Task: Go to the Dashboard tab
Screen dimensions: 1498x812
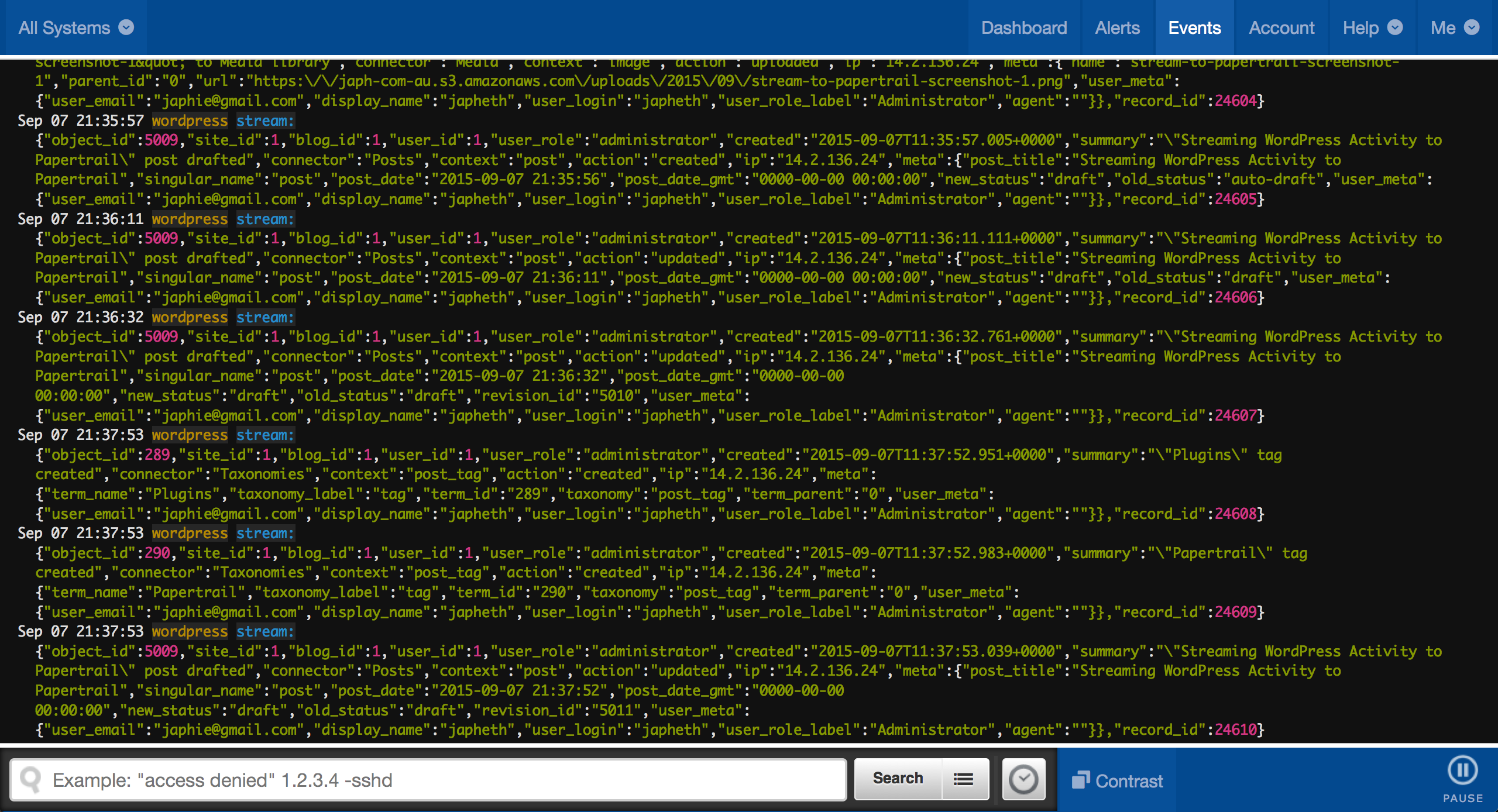Action: (1023, 27)
